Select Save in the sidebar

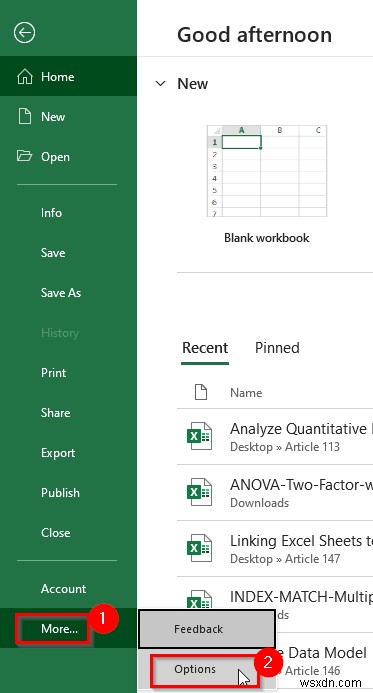53,253
